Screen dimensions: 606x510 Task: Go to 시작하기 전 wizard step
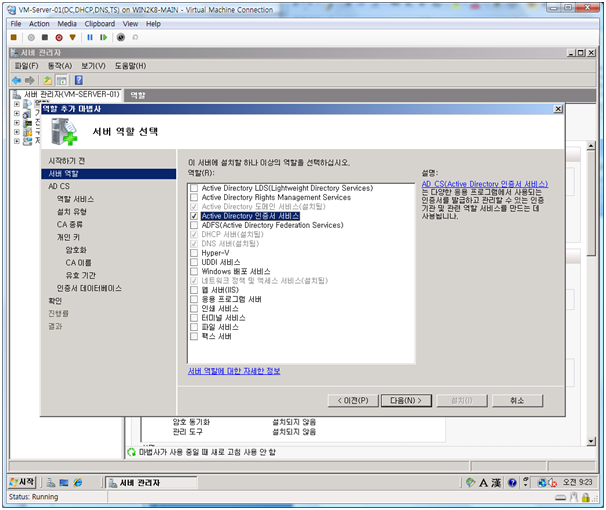[66, 161]
